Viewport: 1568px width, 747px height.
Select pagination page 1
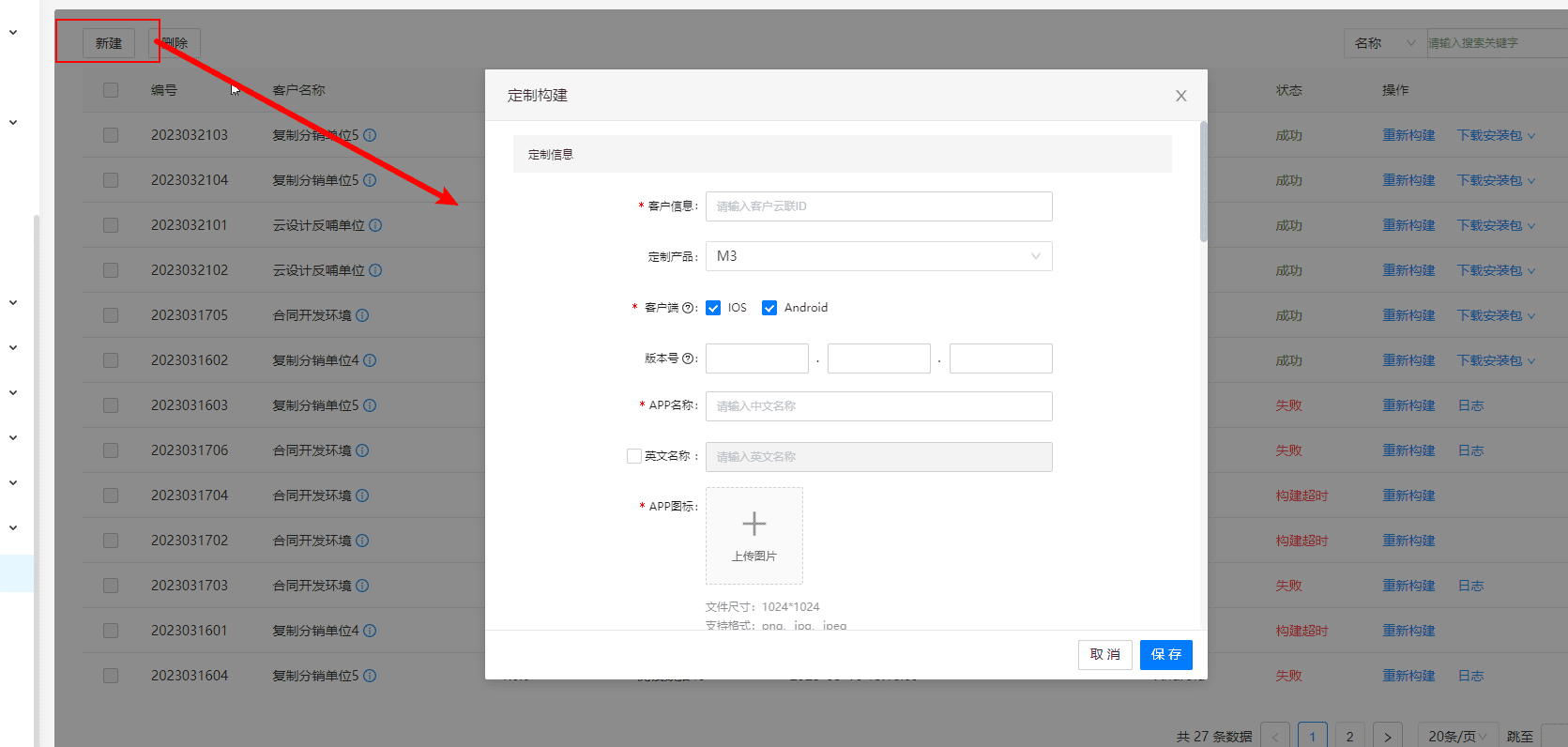(x=1313, y=737)
